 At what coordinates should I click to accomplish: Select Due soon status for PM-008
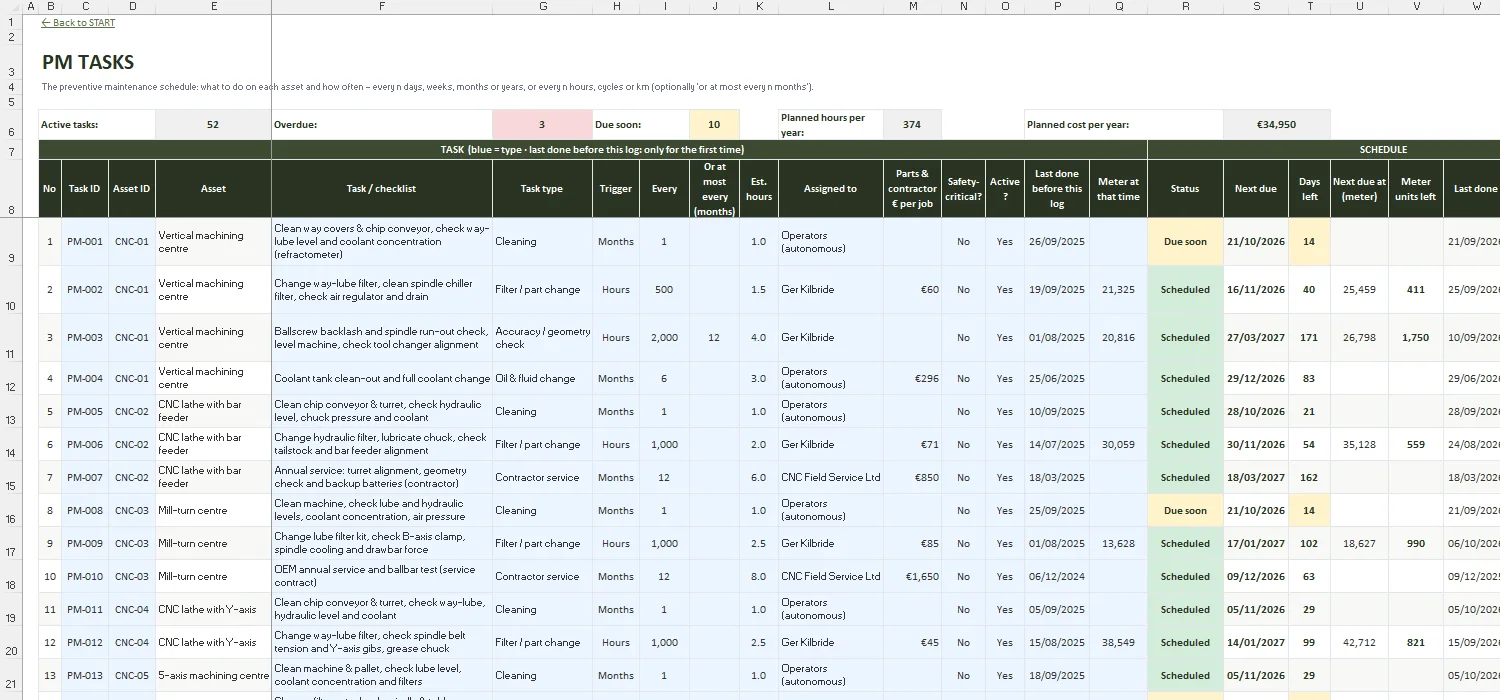coord(1185,511)
